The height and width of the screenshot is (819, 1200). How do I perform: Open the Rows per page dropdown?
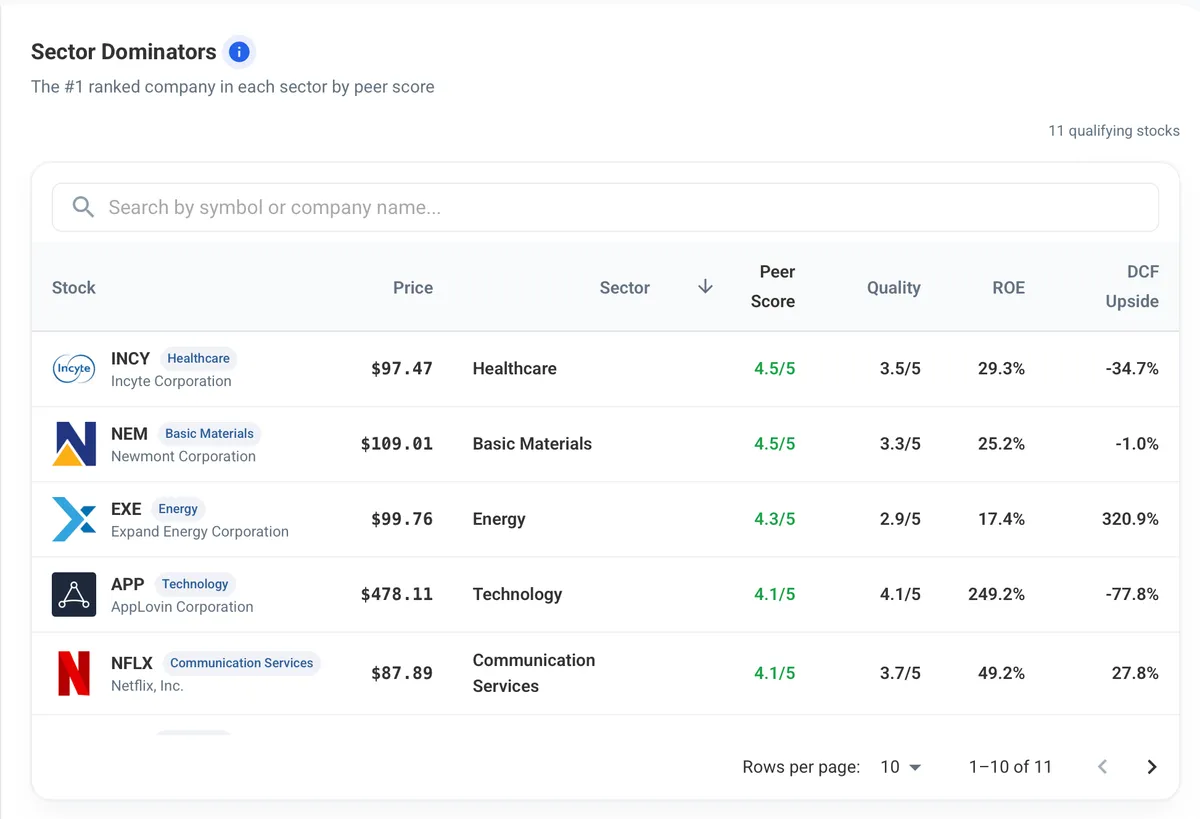900,767
